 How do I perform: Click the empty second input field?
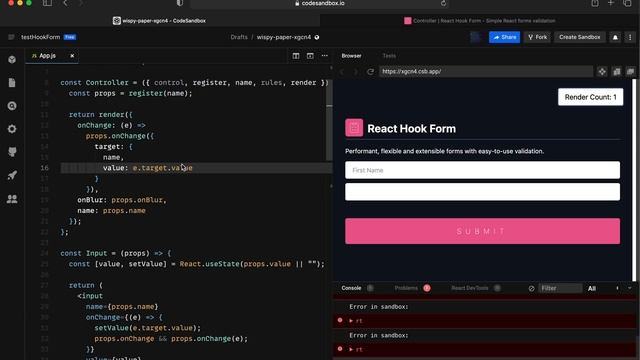click(x=482, y=192)
